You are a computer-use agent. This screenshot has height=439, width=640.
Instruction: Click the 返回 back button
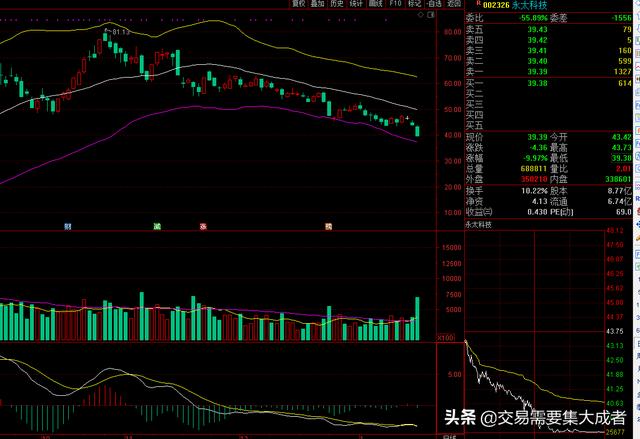[x=453, y=4]
